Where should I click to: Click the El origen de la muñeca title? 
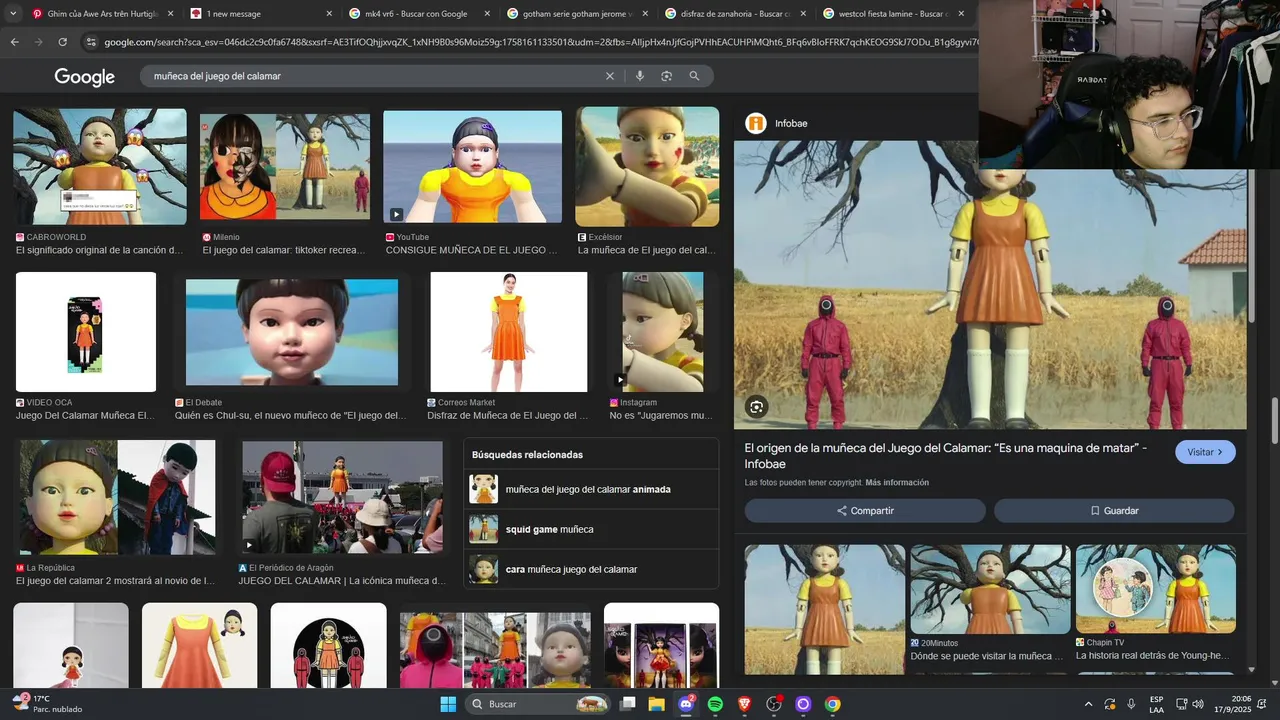tap(945, 456)
